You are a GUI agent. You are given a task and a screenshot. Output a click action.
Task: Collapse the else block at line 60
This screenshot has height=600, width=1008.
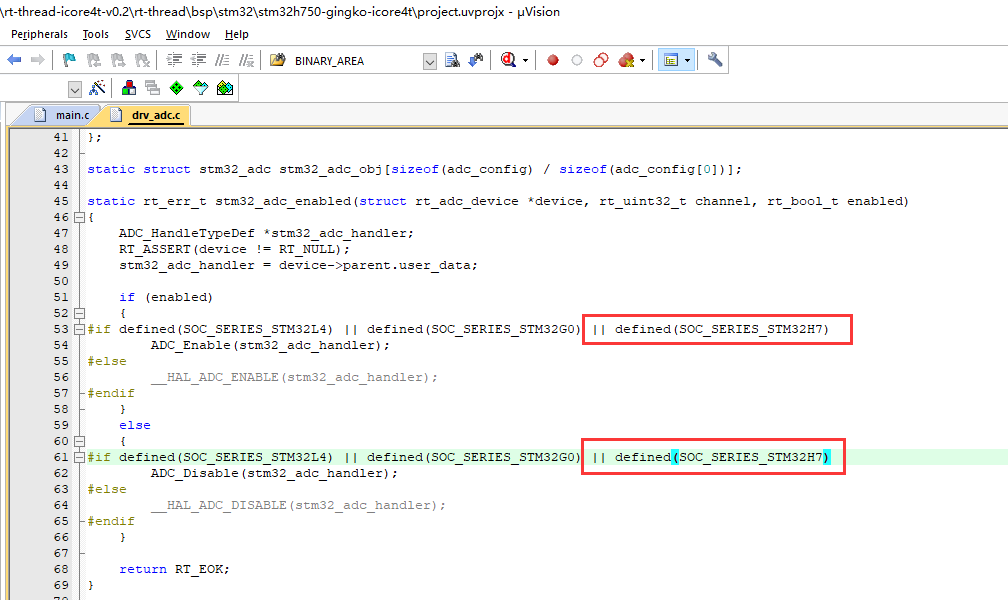click(x=79, y=441)
